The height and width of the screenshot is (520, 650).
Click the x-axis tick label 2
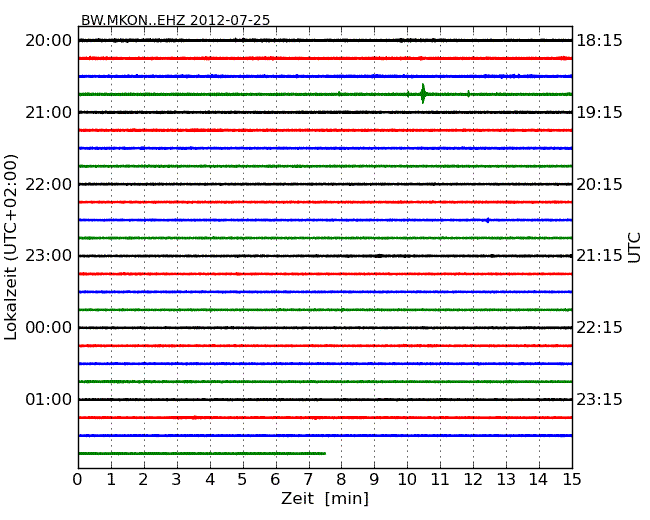coord(143,480)
